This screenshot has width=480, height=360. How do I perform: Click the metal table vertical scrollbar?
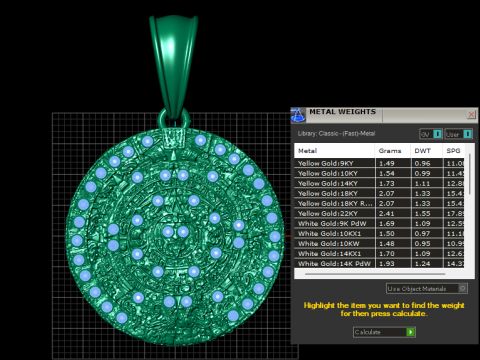(x=470, y=174)
